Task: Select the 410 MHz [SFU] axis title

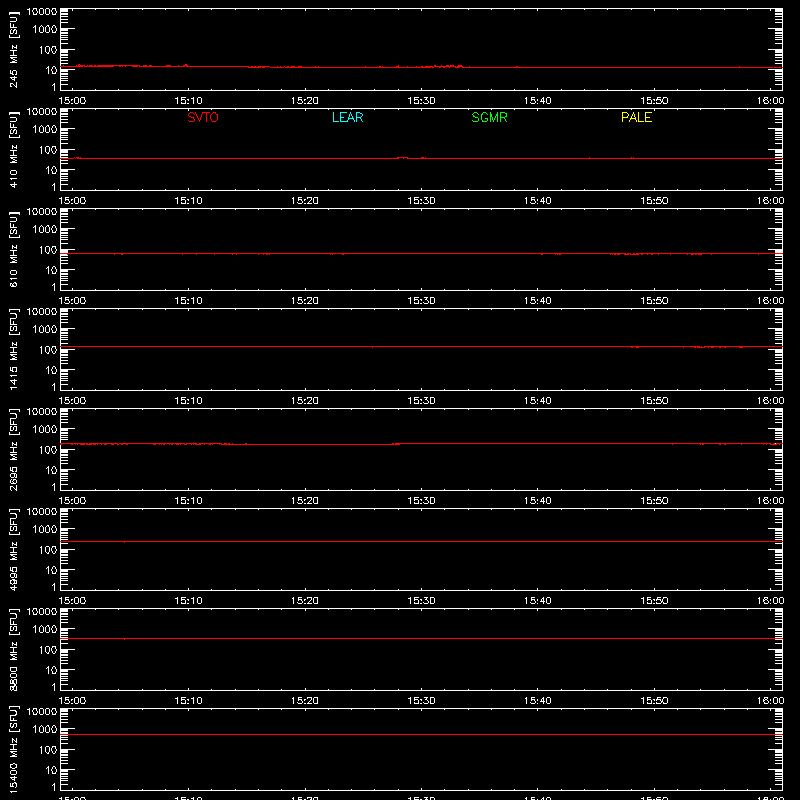Action: coord(13,149)
